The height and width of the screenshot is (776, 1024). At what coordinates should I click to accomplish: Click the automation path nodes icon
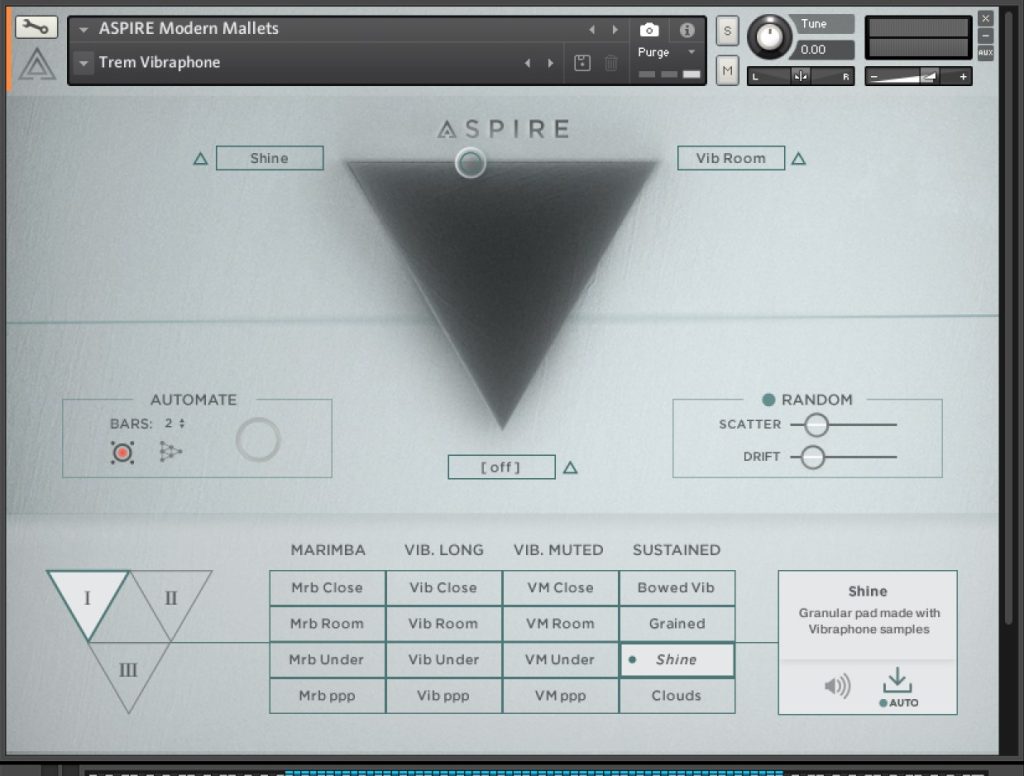(x=171, y=453)
